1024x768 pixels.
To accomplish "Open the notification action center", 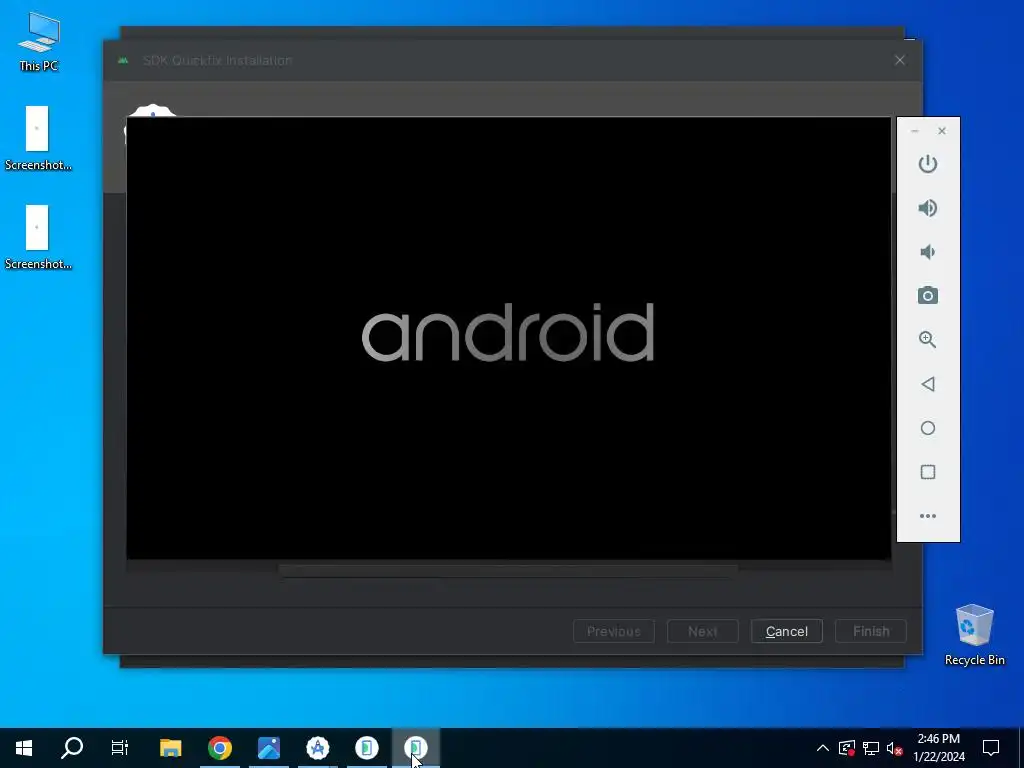I will [991, 748].
